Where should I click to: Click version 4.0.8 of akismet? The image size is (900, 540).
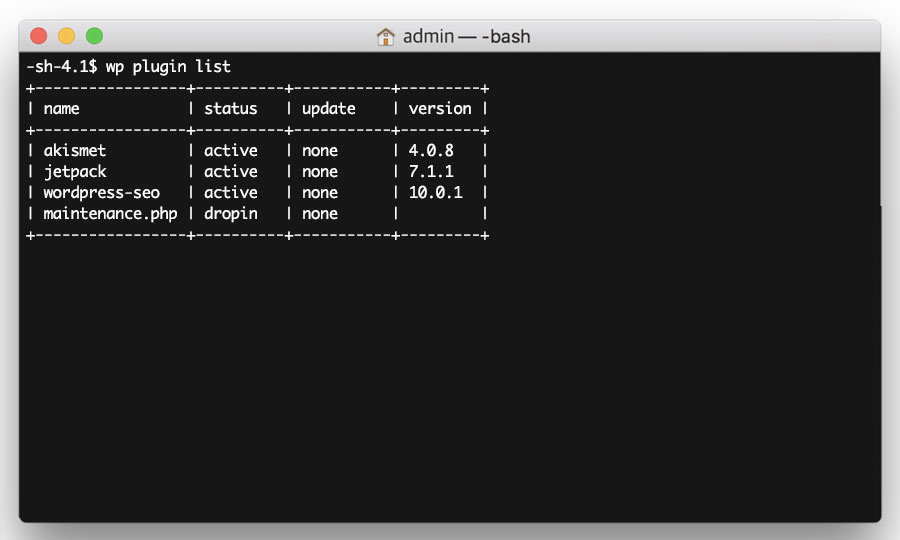[431, 150]
